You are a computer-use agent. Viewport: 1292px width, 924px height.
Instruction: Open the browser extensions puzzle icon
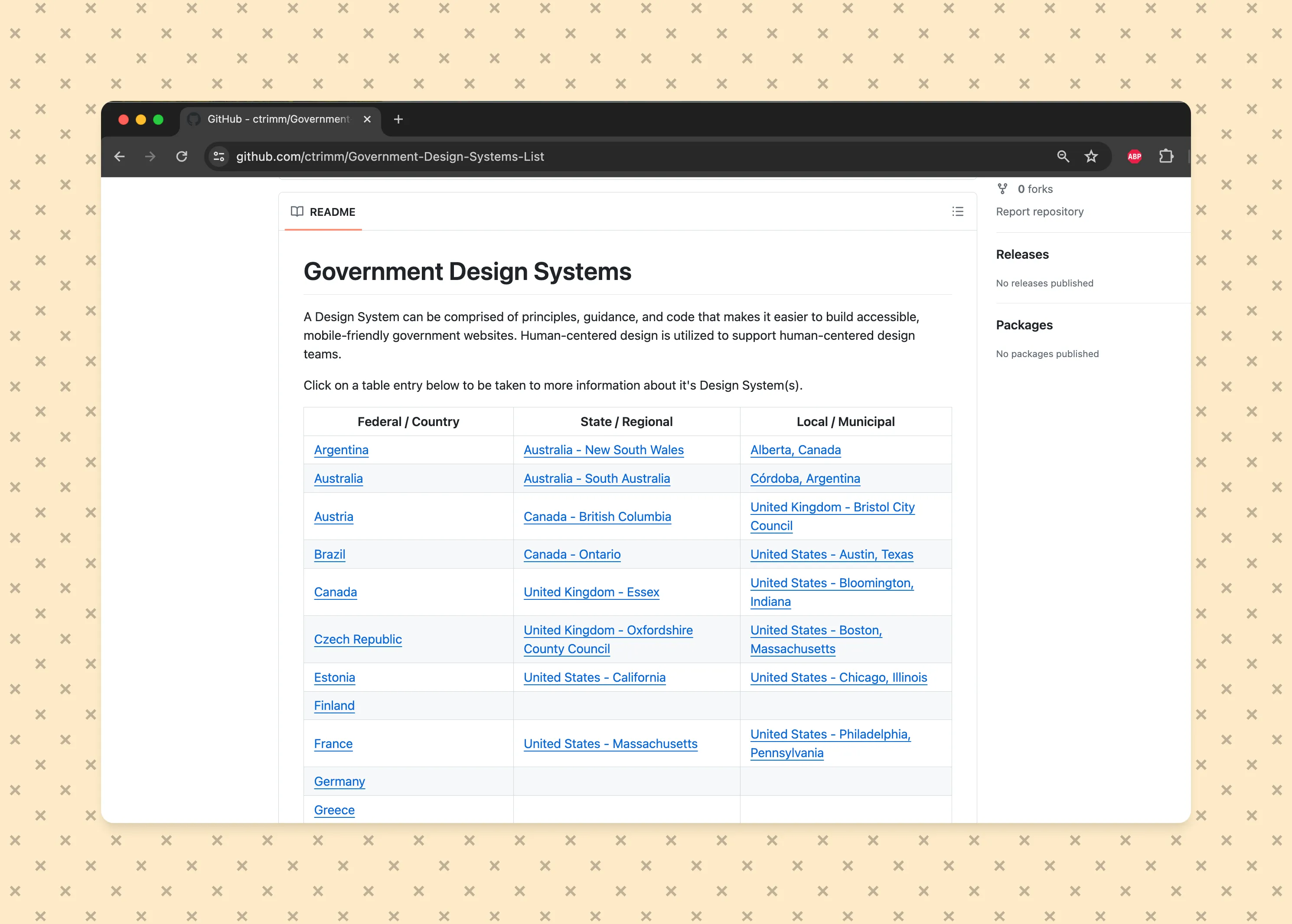tap(1166, 156)
